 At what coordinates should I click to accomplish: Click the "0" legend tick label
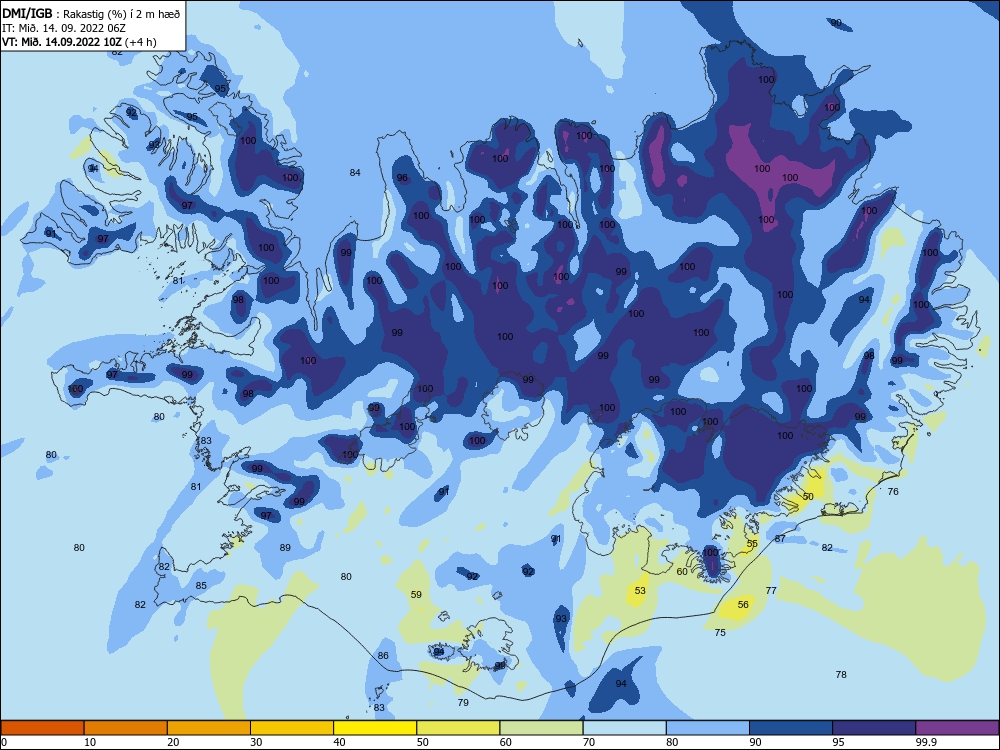(x=4, y=742)
